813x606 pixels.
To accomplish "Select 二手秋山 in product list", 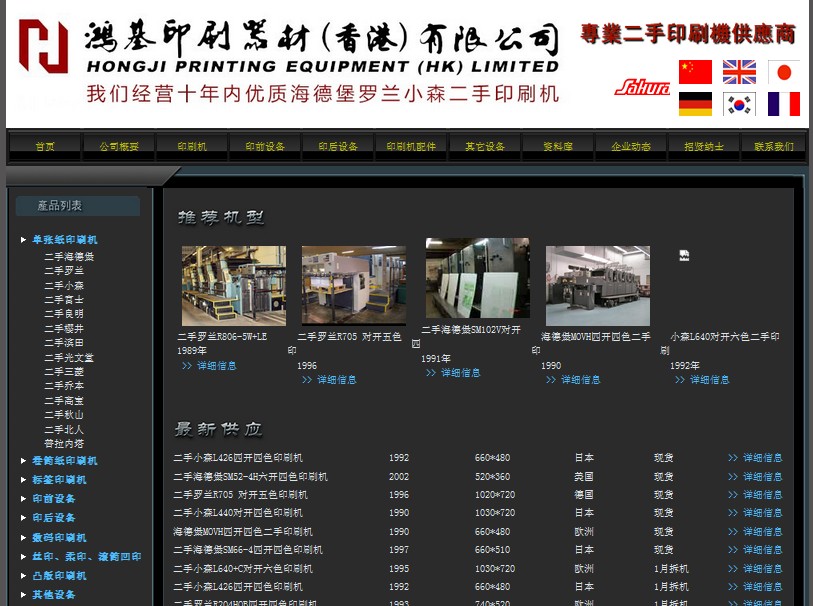I will point(64,415).
